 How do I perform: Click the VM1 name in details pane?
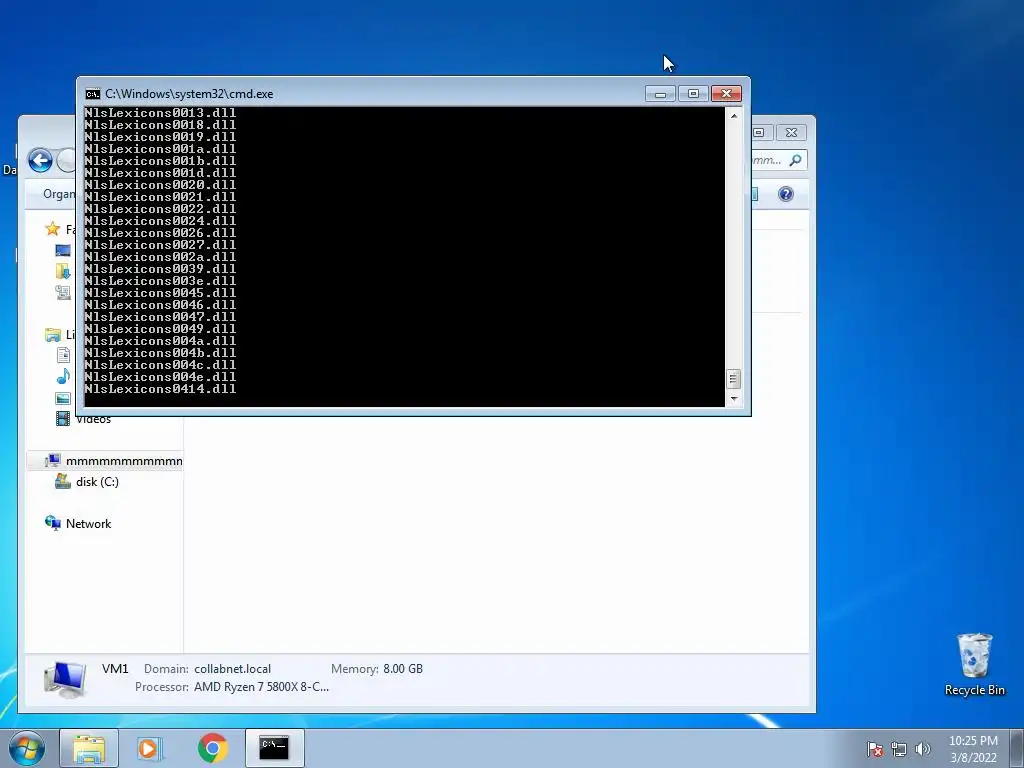point(115,669)
